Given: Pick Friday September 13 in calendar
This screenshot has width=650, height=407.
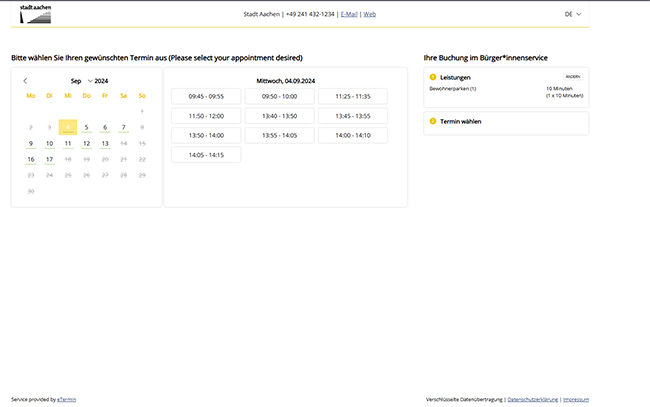Looking at the screenshot, I should tap(105, 143).
